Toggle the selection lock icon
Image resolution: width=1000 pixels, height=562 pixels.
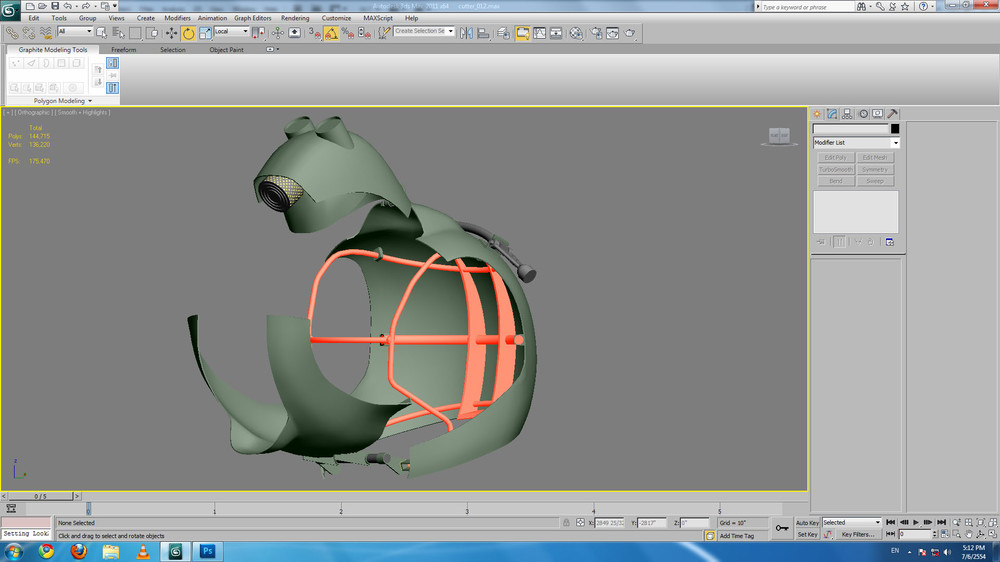pyautogui.click(x=567, y=522)
